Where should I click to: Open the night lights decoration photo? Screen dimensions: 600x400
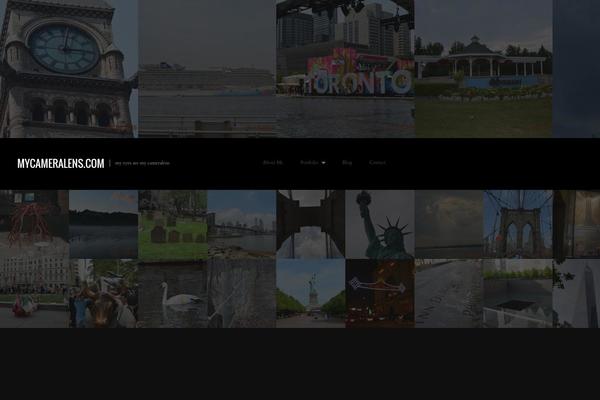pyautogui.click(x=380, y=293)
